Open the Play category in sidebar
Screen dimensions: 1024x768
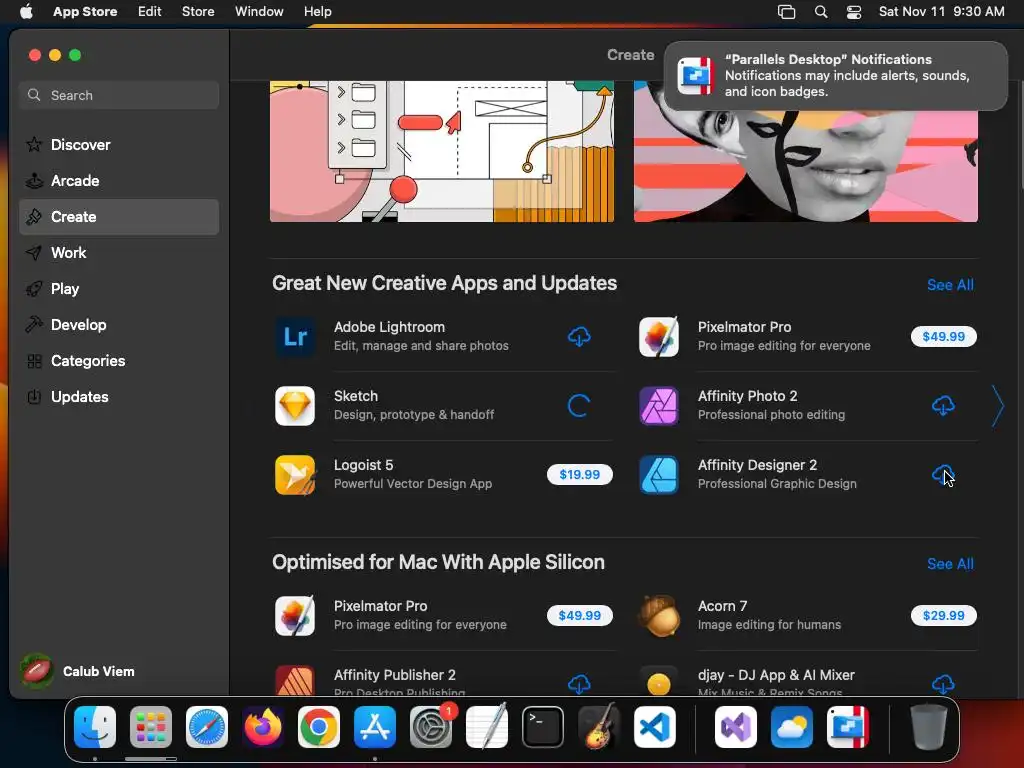point(119,289)
